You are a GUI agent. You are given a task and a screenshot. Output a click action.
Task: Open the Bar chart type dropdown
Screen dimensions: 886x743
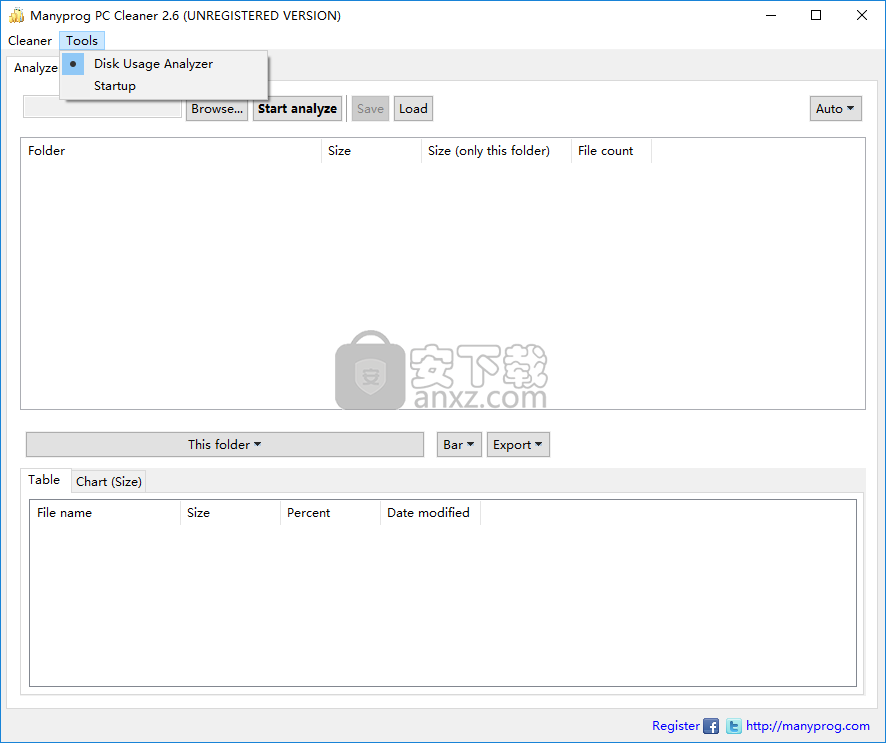point(459,445)
